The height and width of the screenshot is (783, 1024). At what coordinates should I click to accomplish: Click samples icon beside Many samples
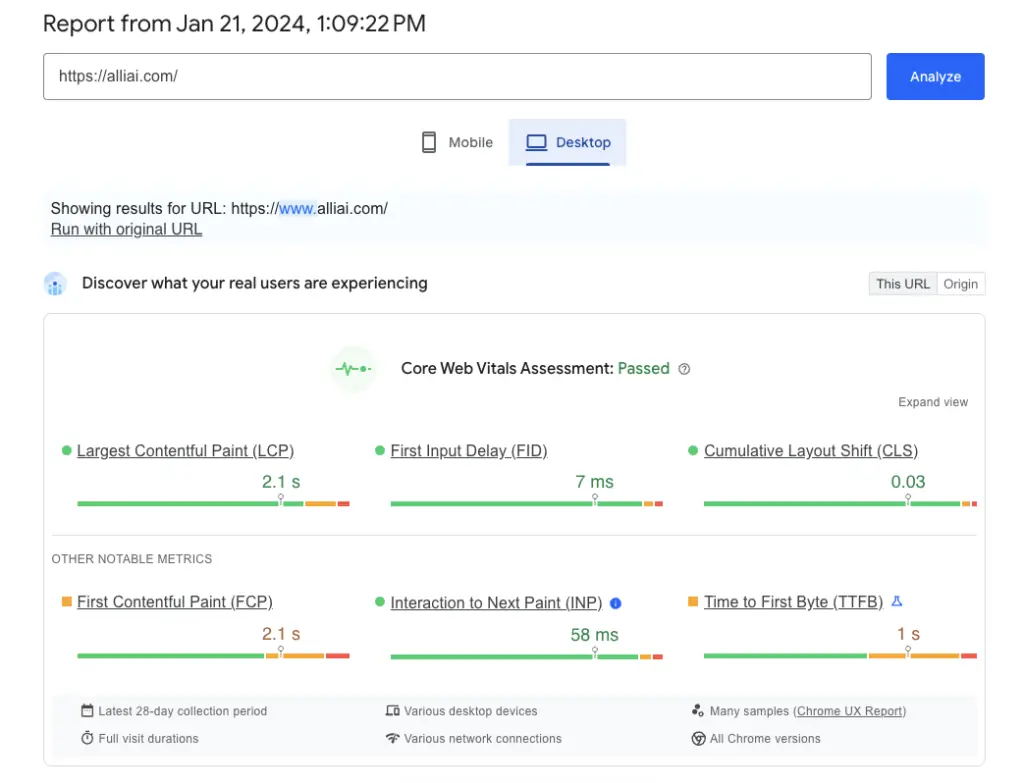(x=697, y=711)
